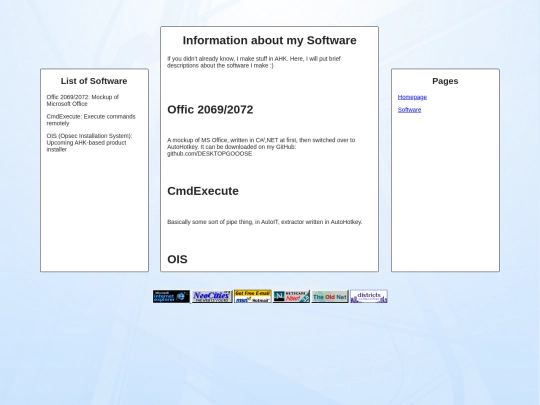
Task: Click the Information about my Software title
Action: 269,40
